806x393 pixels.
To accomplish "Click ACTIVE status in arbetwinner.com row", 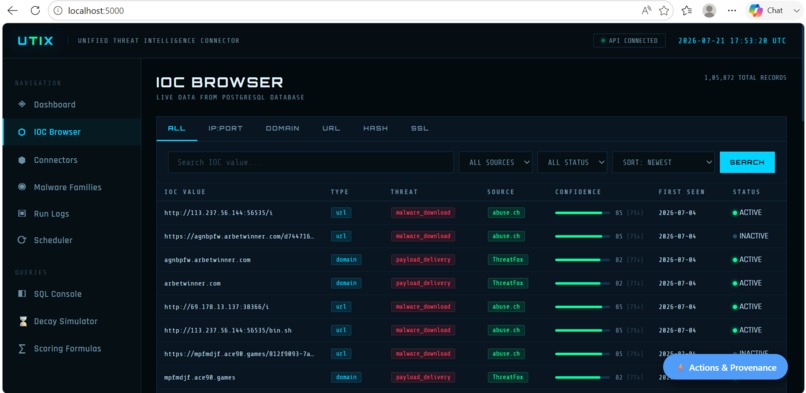I will 747,283.
